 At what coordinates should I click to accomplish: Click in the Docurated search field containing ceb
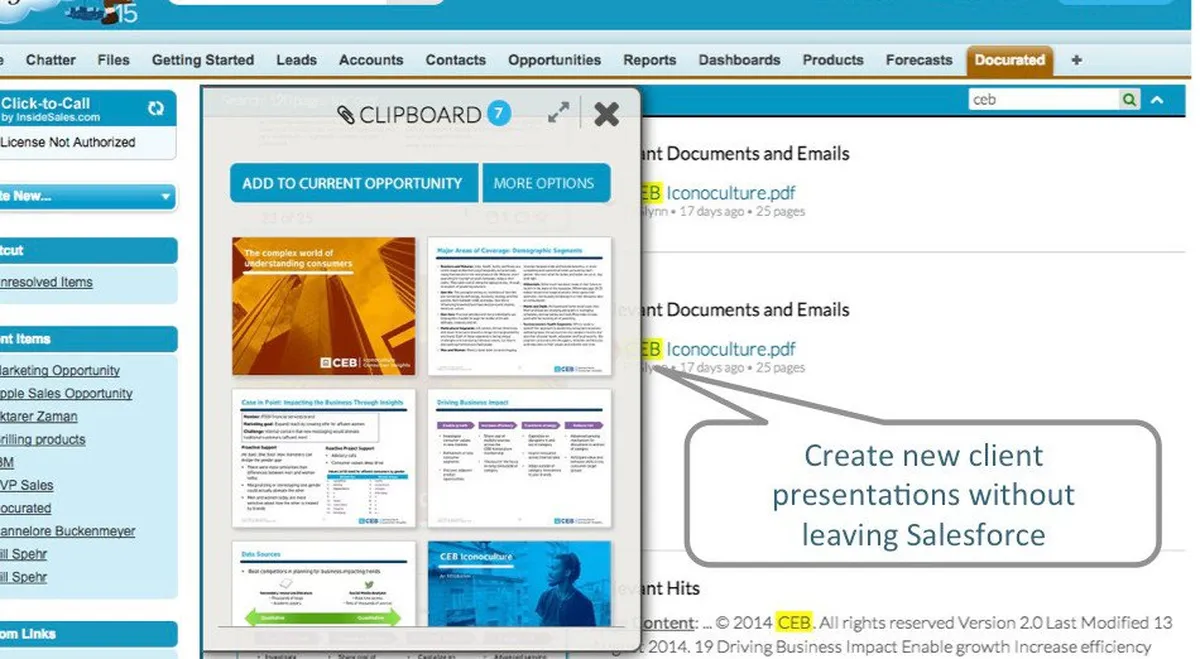[1044, 99]
